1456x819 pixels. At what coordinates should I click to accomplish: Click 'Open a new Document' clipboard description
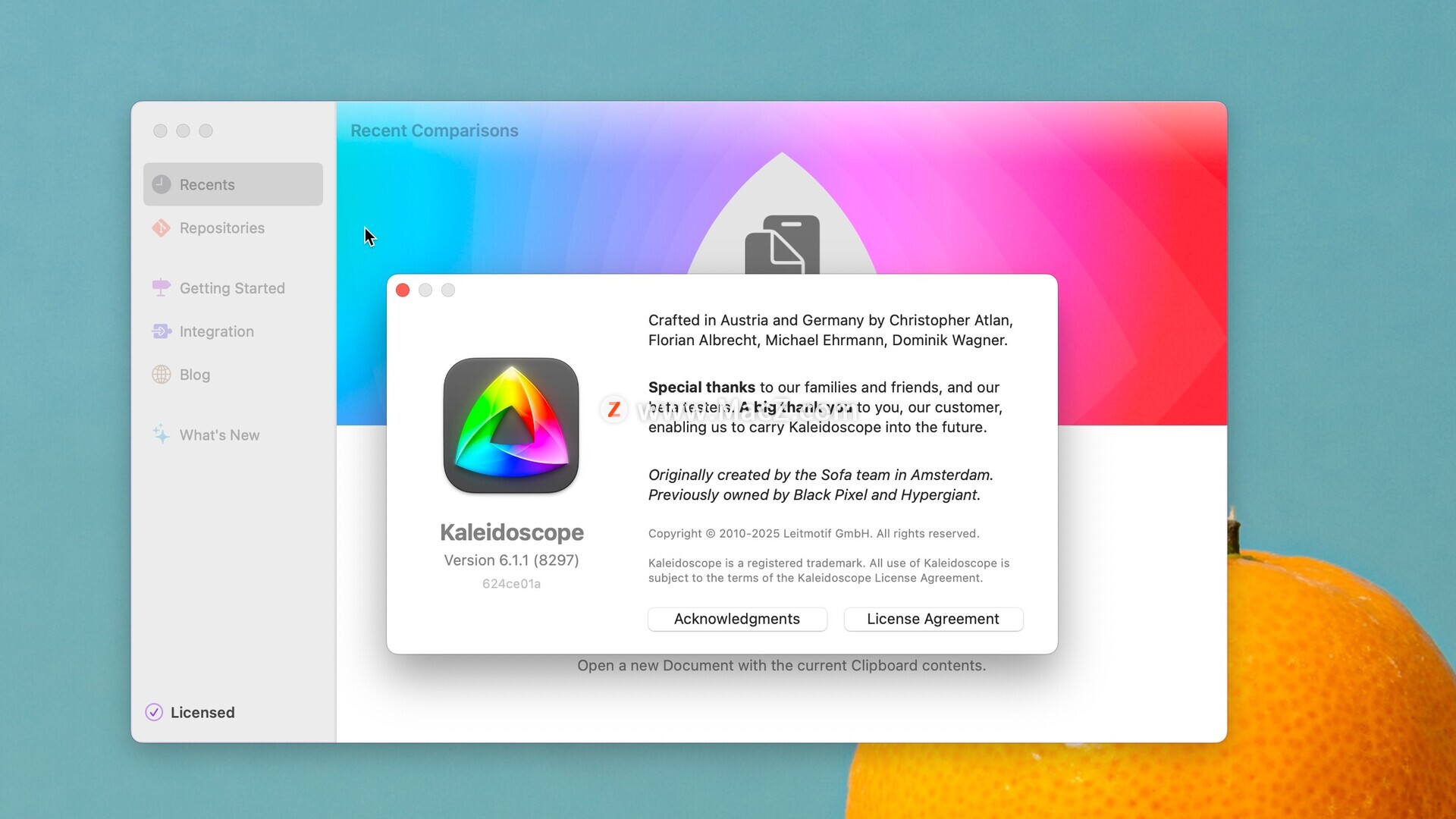(782, 666)
